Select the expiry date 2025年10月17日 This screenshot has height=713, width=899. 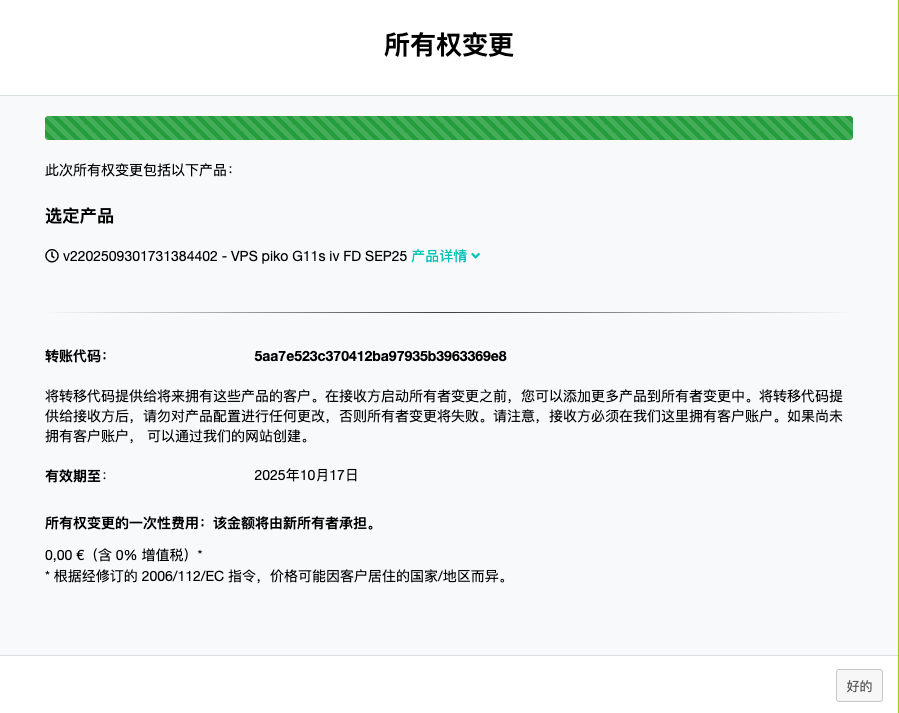point(306,476)
